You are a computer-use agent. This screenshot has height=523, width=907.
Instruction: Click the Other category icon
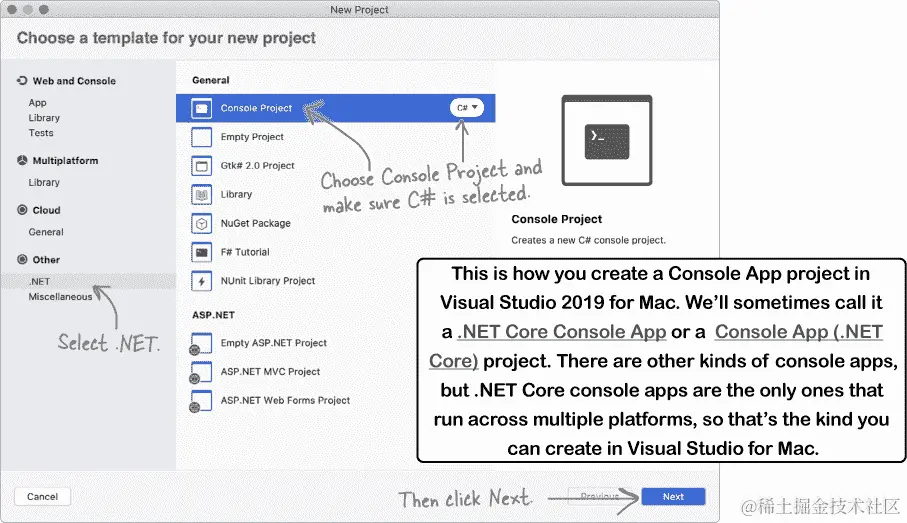coord(22,260)
